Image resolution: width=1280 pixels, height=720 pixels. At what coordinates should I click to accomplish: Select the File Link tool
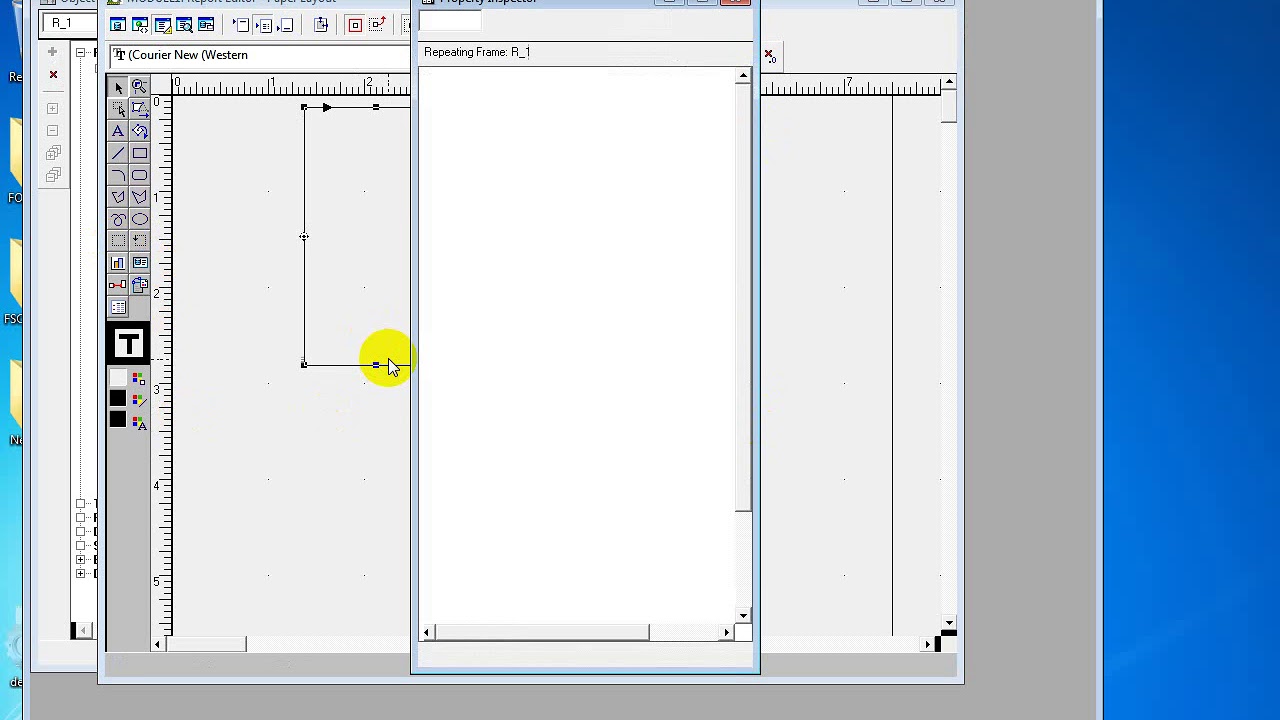click(x=140, y=285)
